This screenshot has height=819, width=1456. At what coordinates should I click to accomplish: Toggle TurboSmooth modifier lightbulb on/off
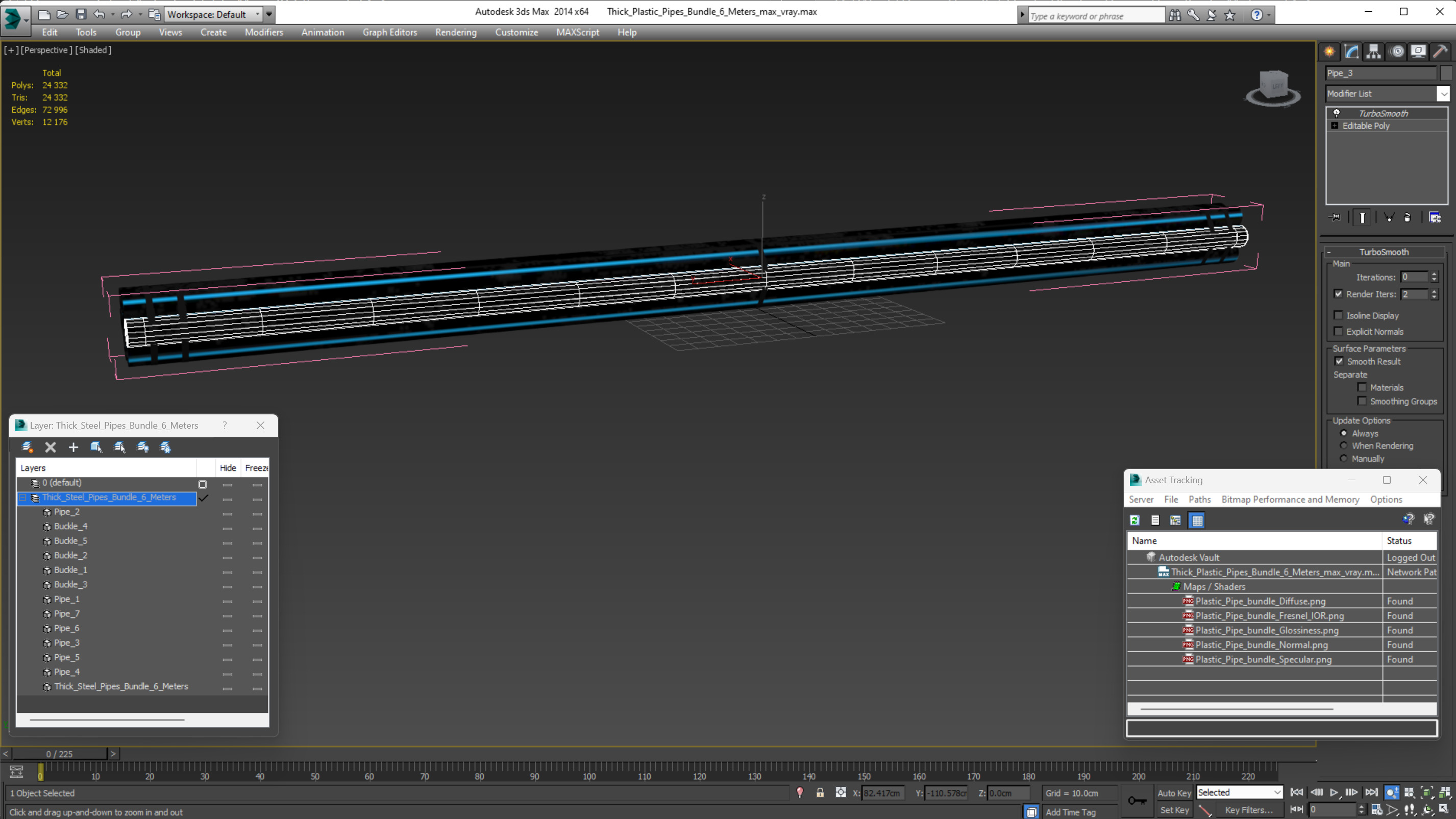coord(1337,113)
